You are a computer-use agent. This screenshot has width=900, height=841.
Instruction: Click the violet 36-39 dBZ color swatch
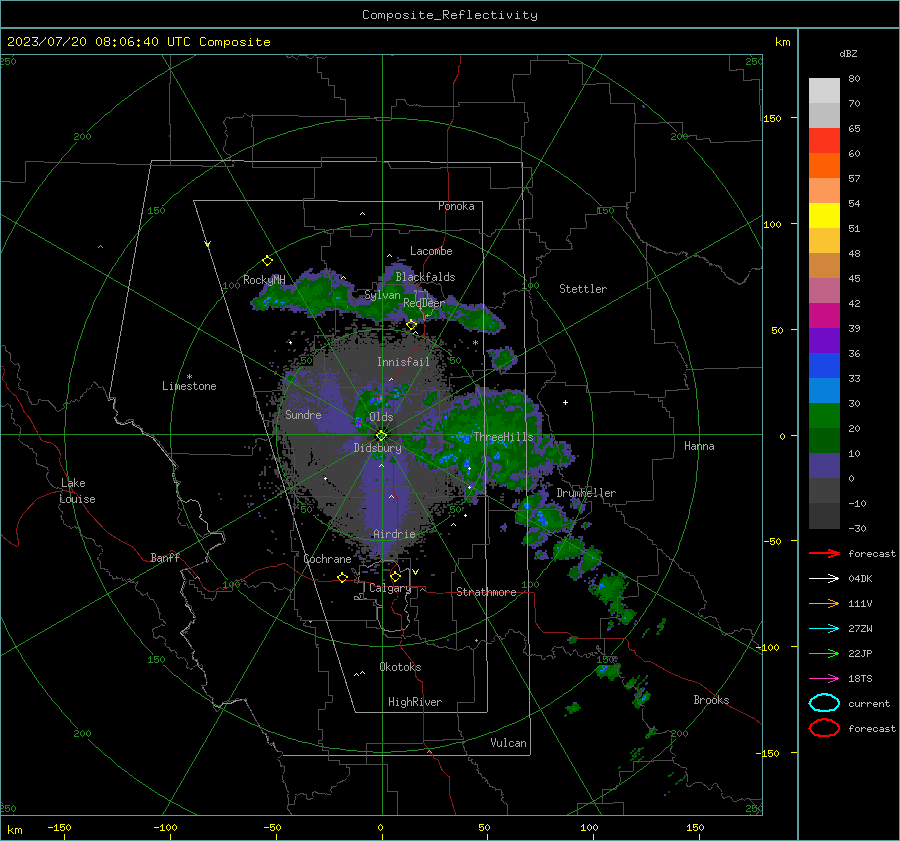point(824,340)
